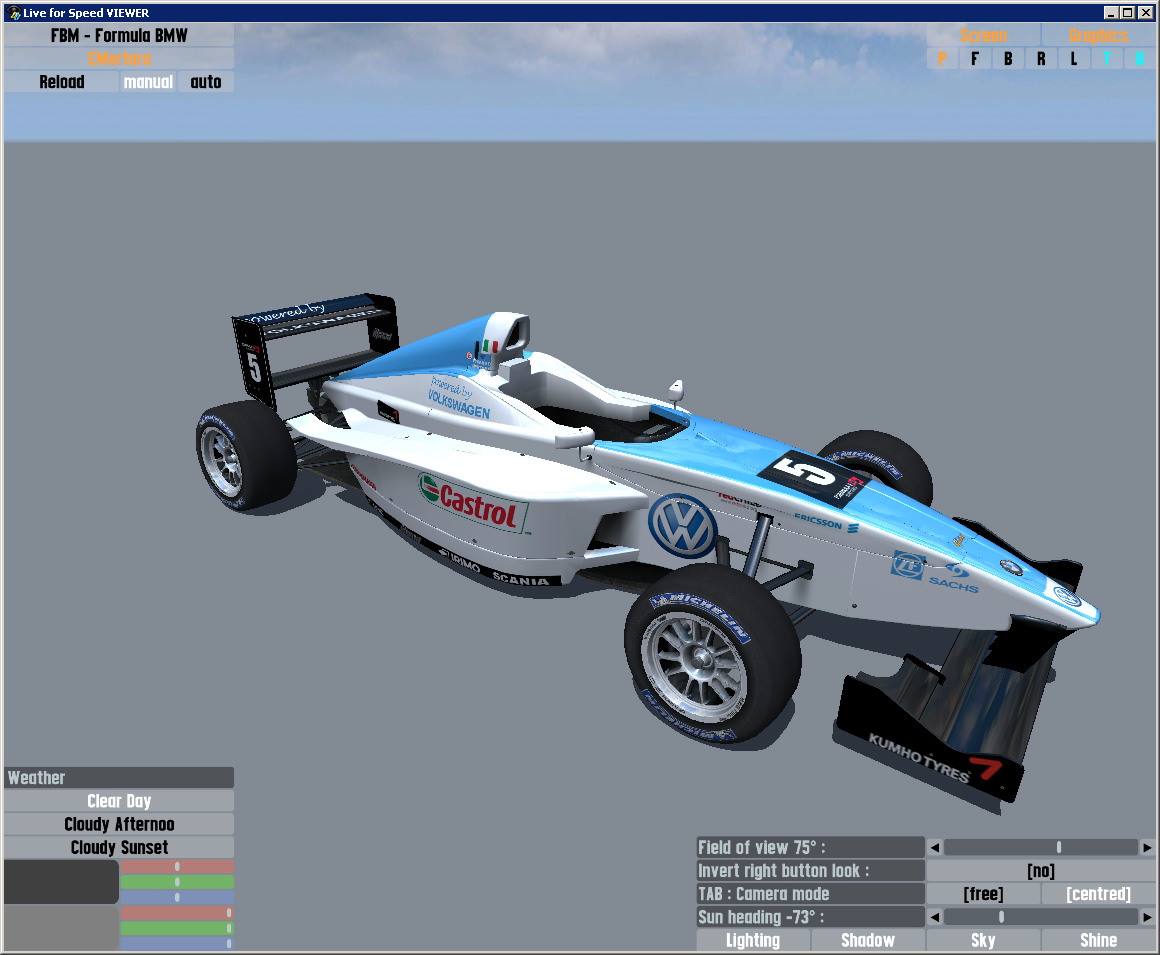
Task: Click the orange P view button
Action: [x=942, y=58]
